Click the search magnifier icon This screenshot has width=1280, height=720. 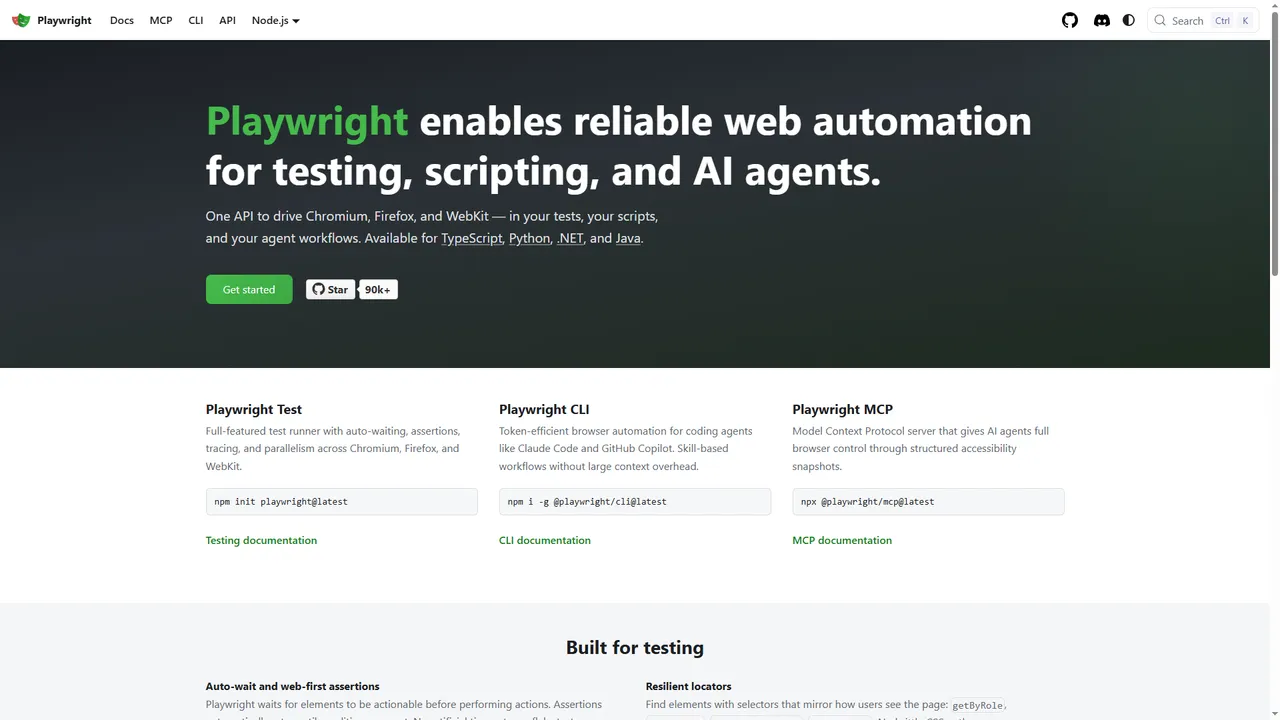click(x=1160, y=20)
